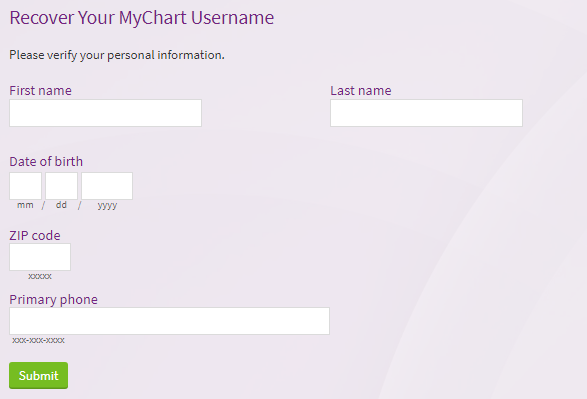Submit the username recovery form
This screenshot has width=587, height=399.
click(x=39, y=375)
